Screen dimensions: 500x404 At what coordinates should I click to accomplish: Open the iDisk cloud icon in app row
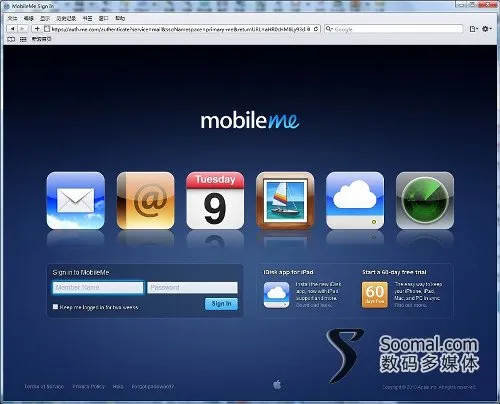point(355,201)
